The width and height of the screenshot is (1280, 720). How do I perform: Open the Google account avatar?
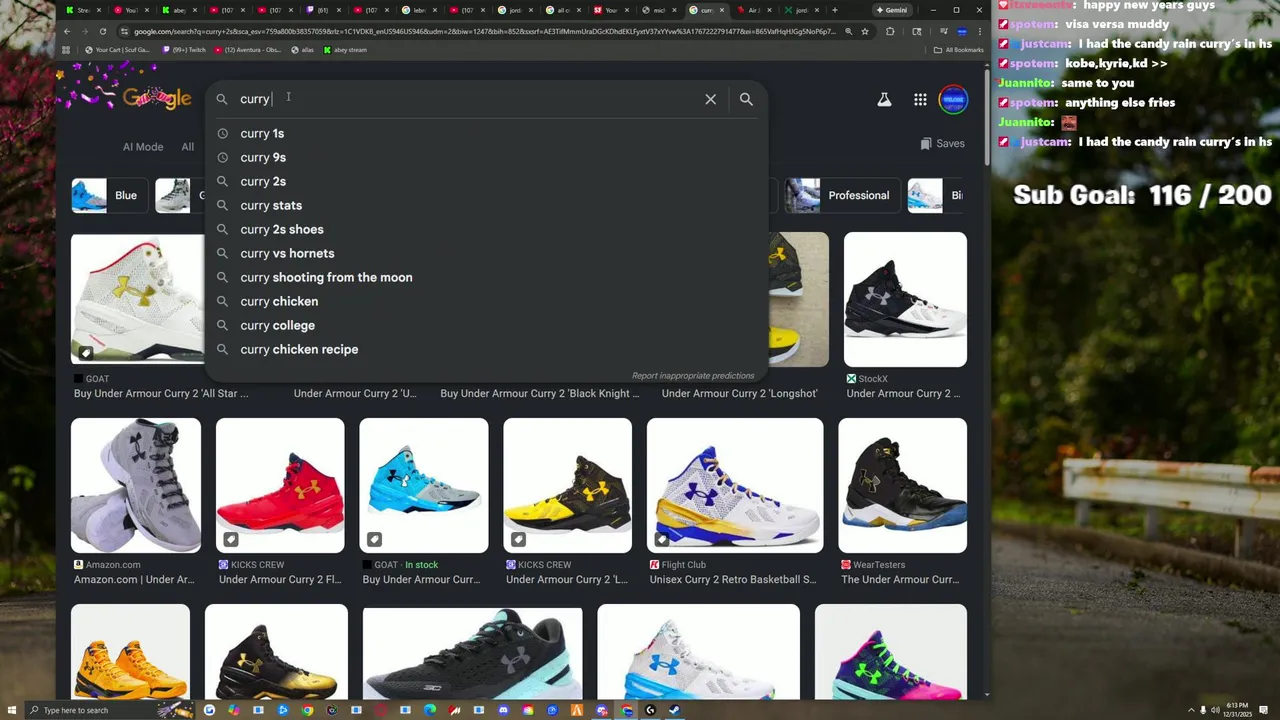coord(953,99)
